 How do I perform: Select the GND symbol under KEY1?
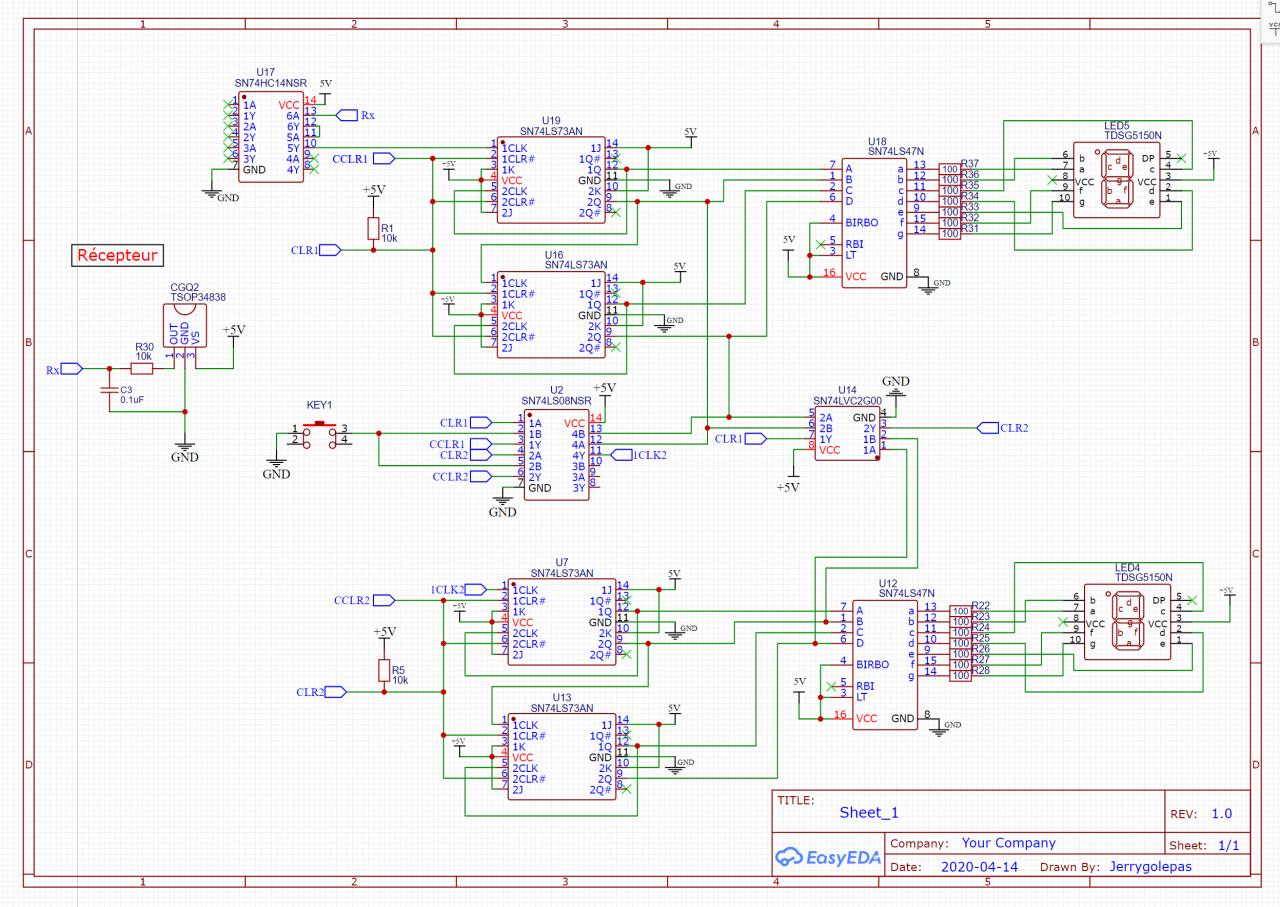click(277, 465)
